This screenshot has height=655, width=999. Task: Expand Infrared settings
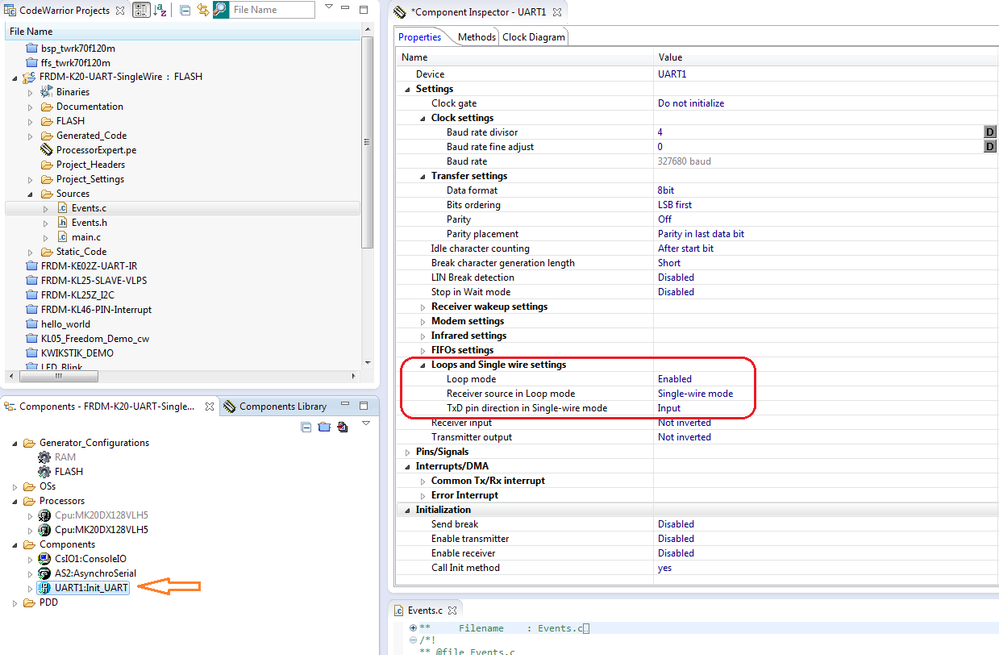422,336
